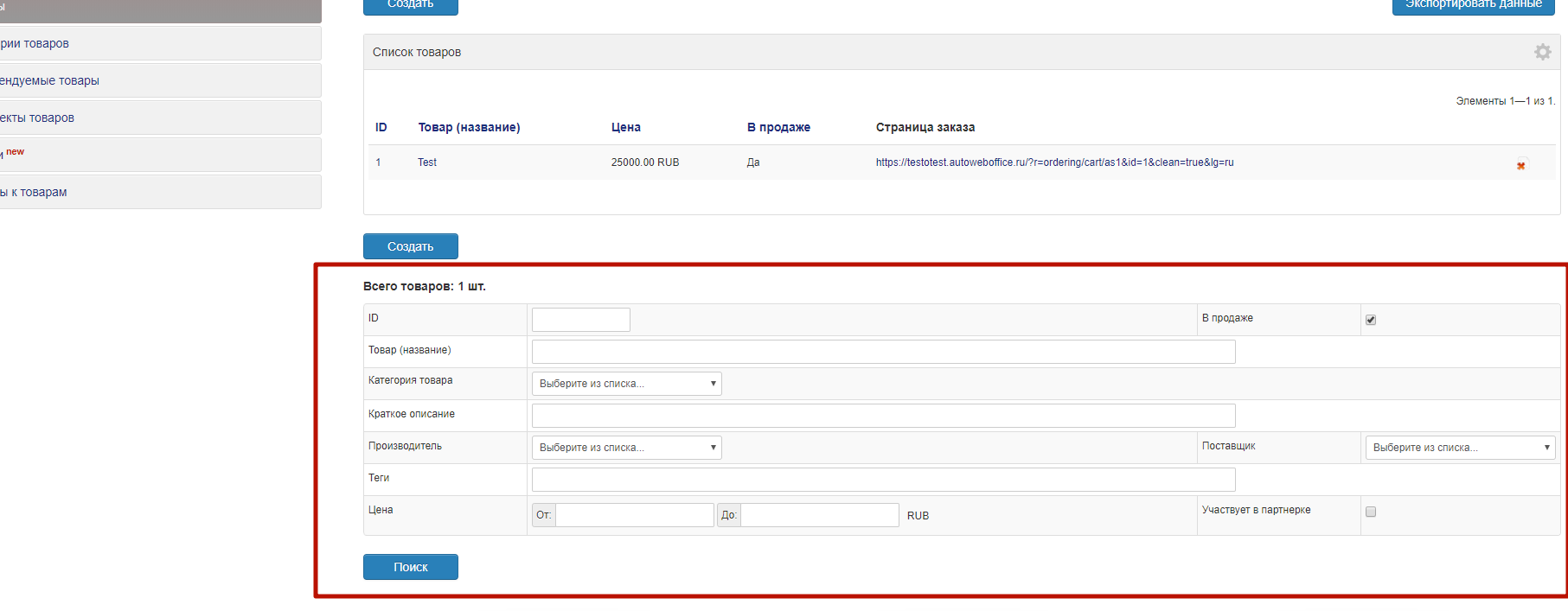Click the gear settings icon in product list header
The width and height of the screenshot is (1568, 611).
(1542, 52)
